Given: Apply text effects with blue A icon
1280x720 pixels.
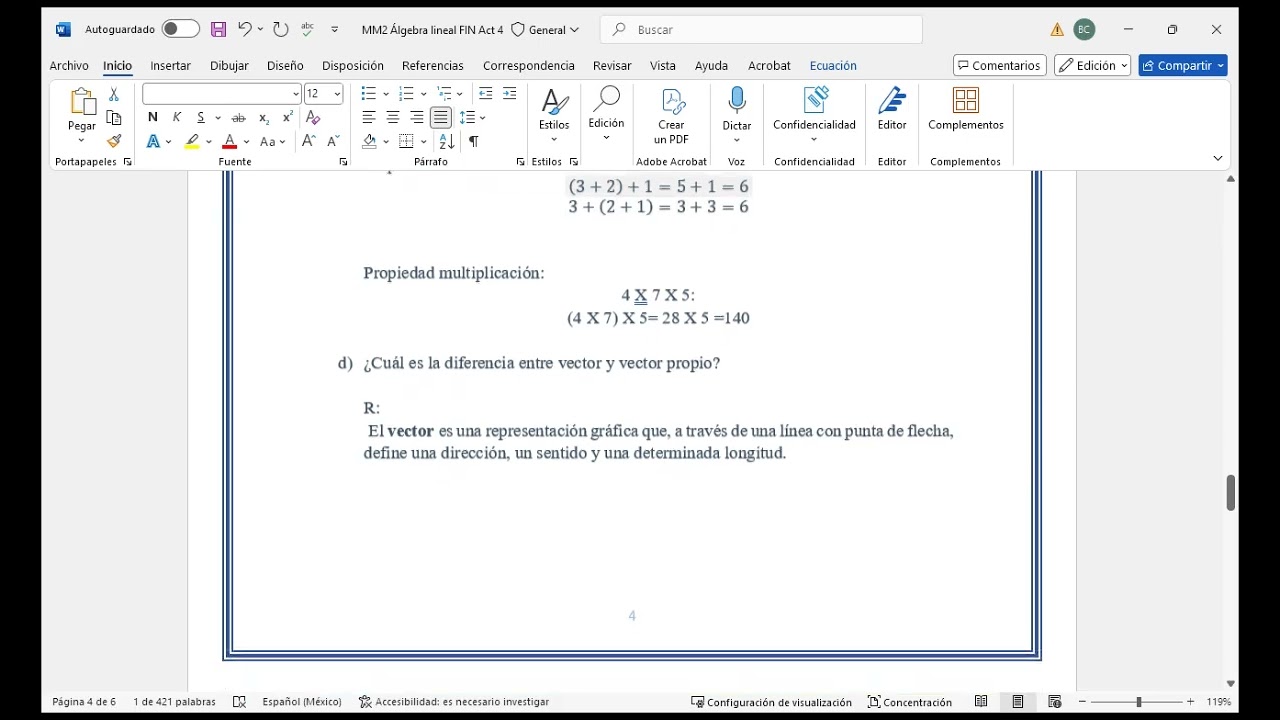Looking at the screenshot, I should [153, 142].
